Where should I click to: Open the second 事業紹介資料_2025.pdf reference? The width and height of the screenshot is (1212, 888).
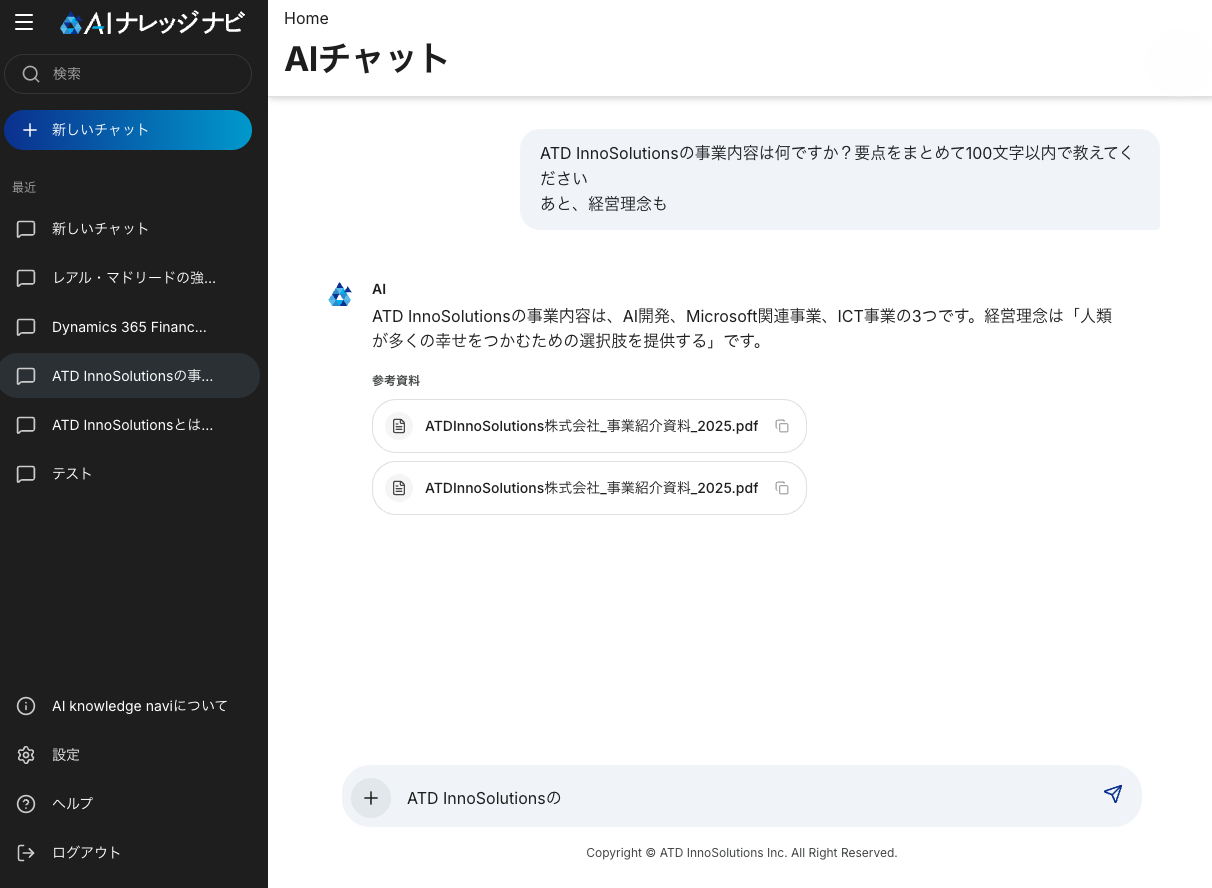[590, 488]
